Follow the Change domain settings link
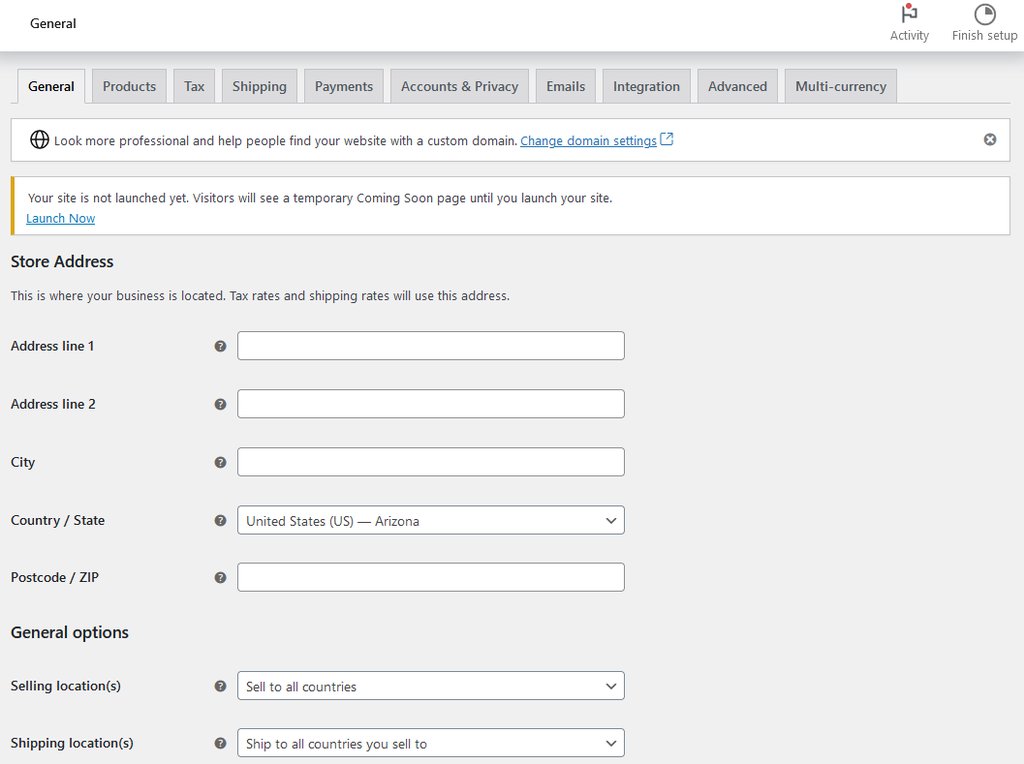Screen dimensions: 1024x764 click(588, 141)
